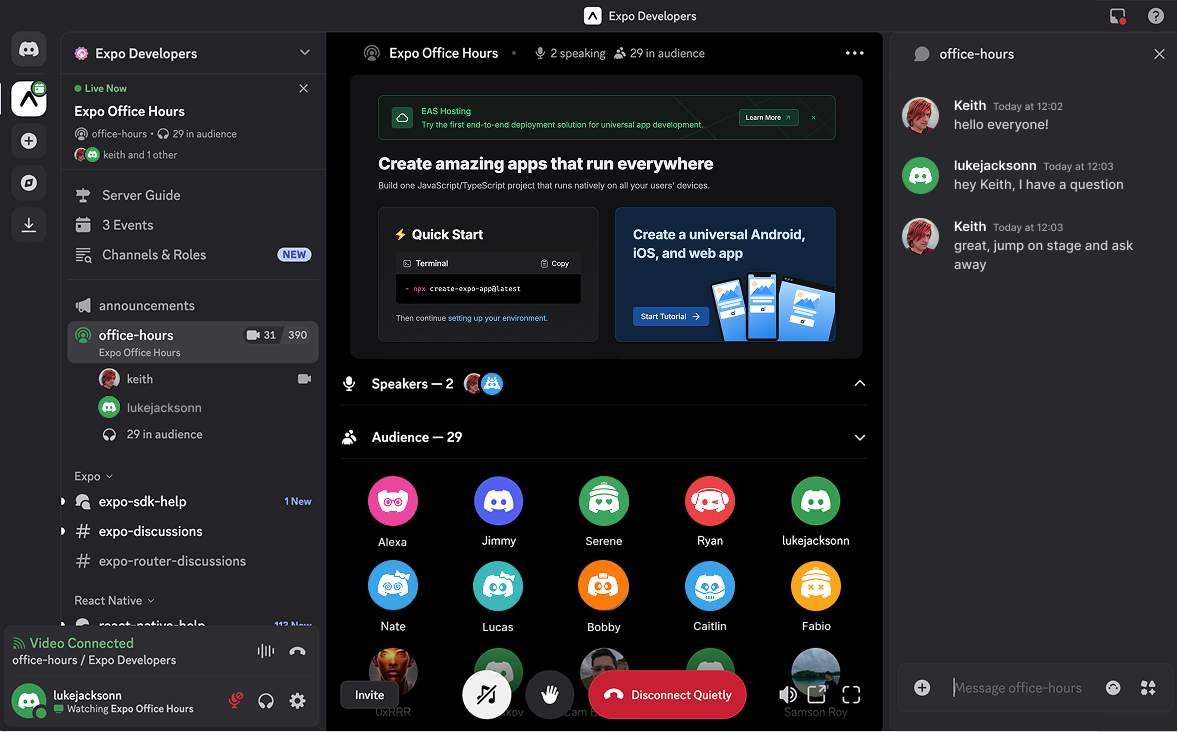The image size is (1178, 732).
Task: Open attachment plus button in chat
Action: (922, 688)
